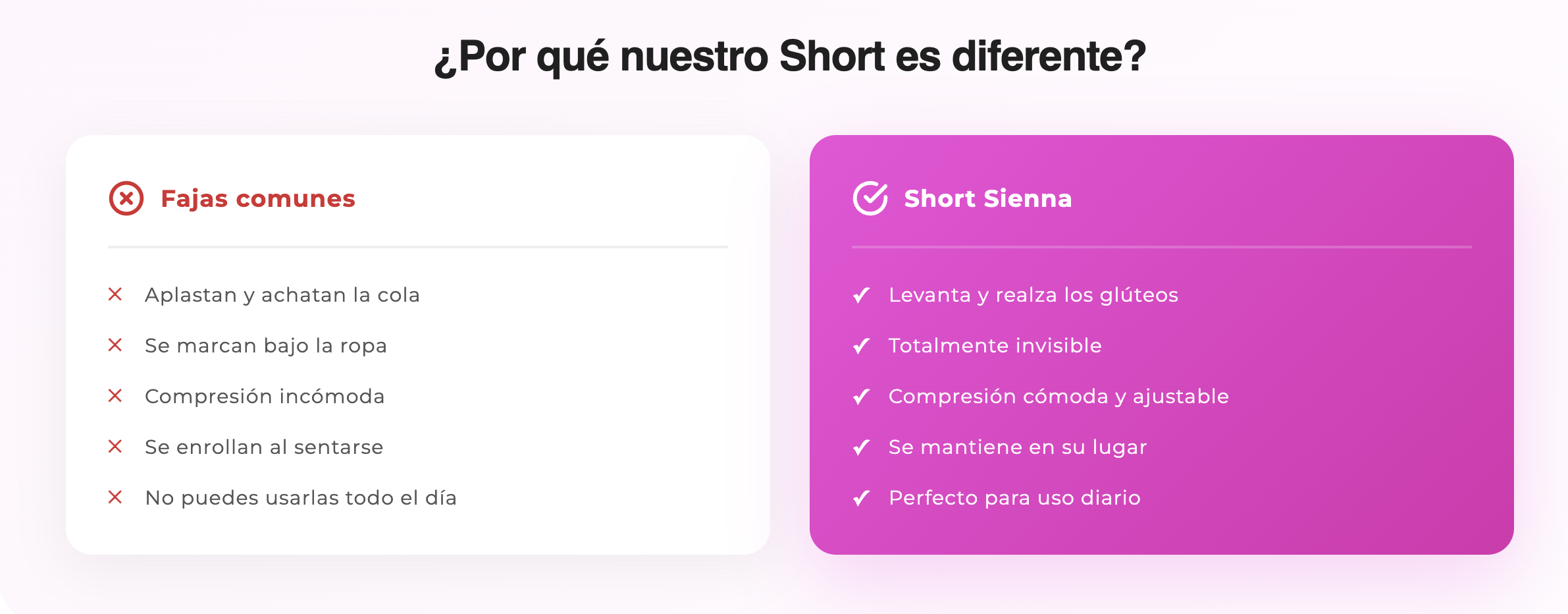Click the text Se mantiene en su lugar

(x=1017, y=447)
